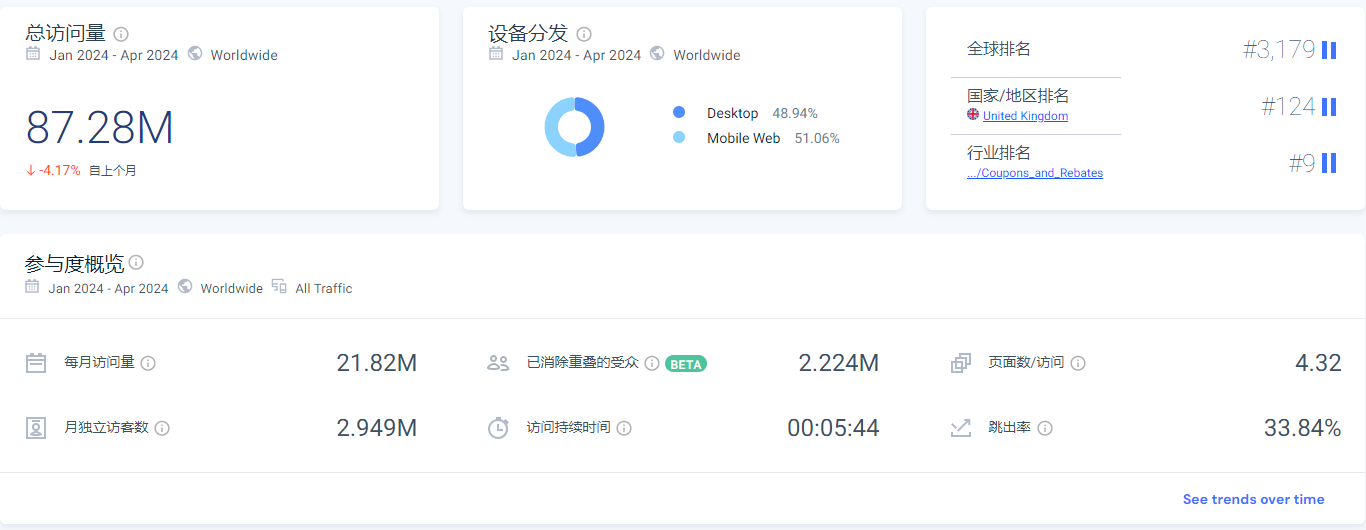Click the monthly visits value 21.82M
The height and width of the screenshot is (530, 1366).
pyautogui.click(x=377, y=363)
